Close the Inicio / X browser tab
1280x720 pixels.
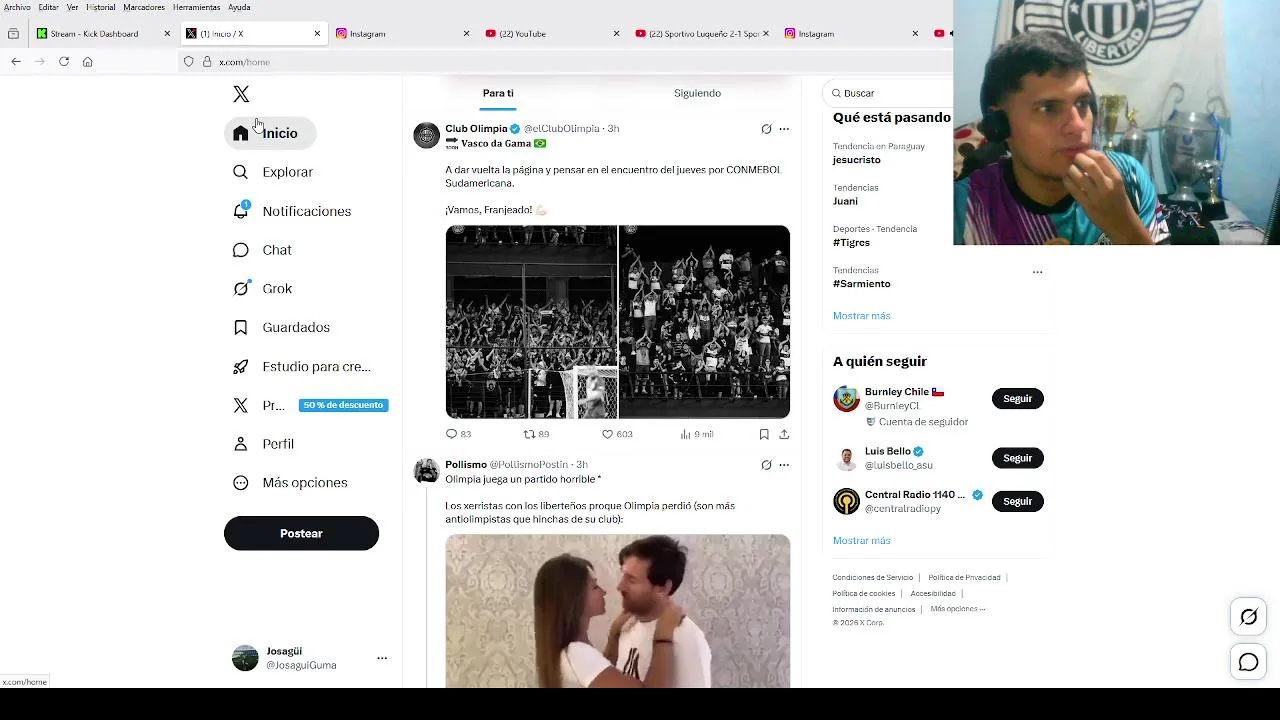(317, 34)
